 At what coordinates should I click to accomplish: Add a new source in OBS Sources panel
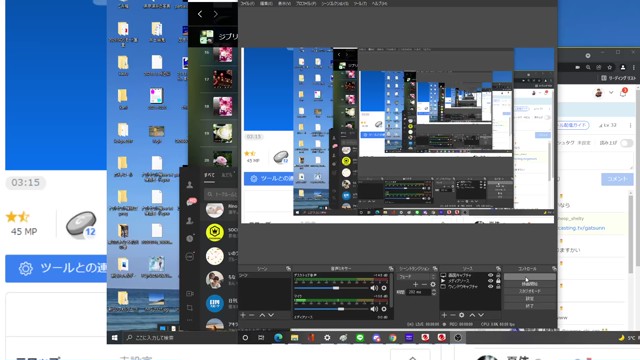[x=444, y=315]
